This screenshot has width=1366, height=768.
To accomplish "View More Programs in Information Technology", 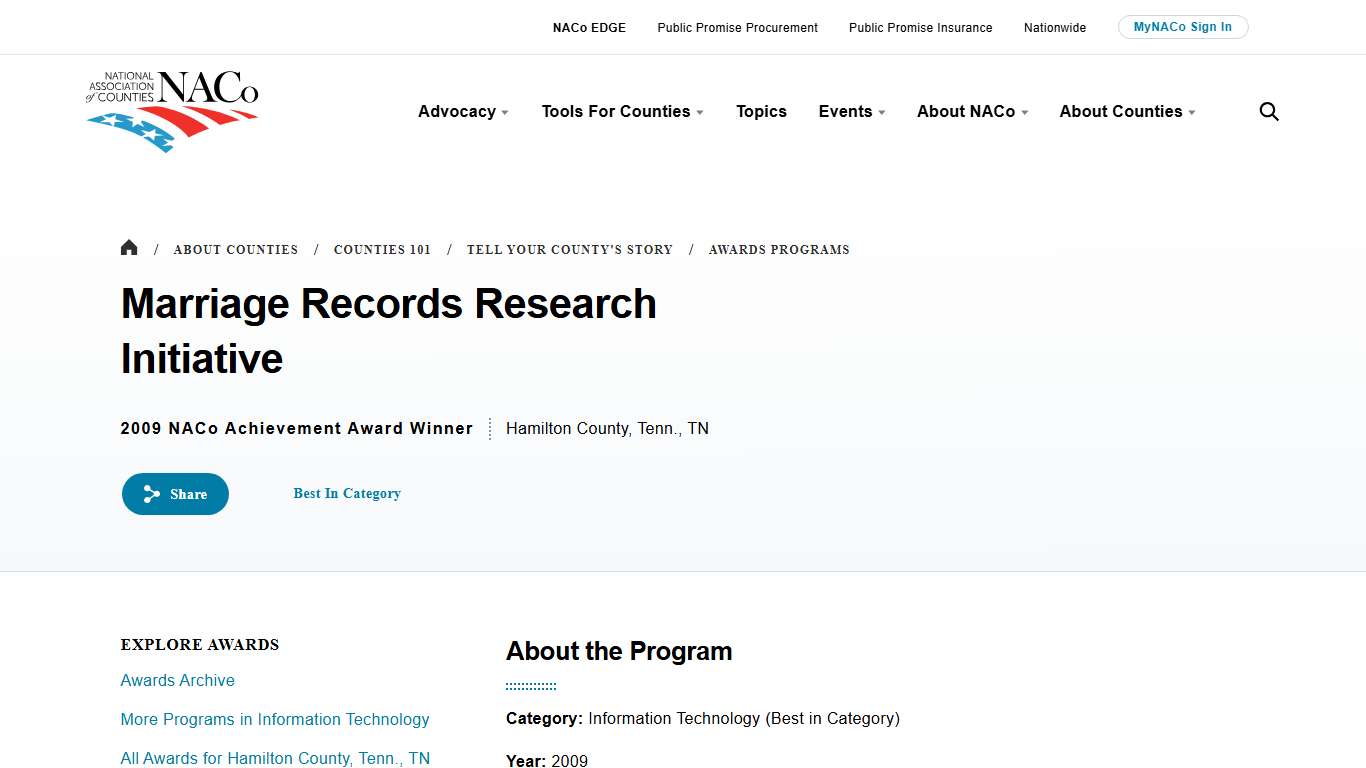I will 275,719.
